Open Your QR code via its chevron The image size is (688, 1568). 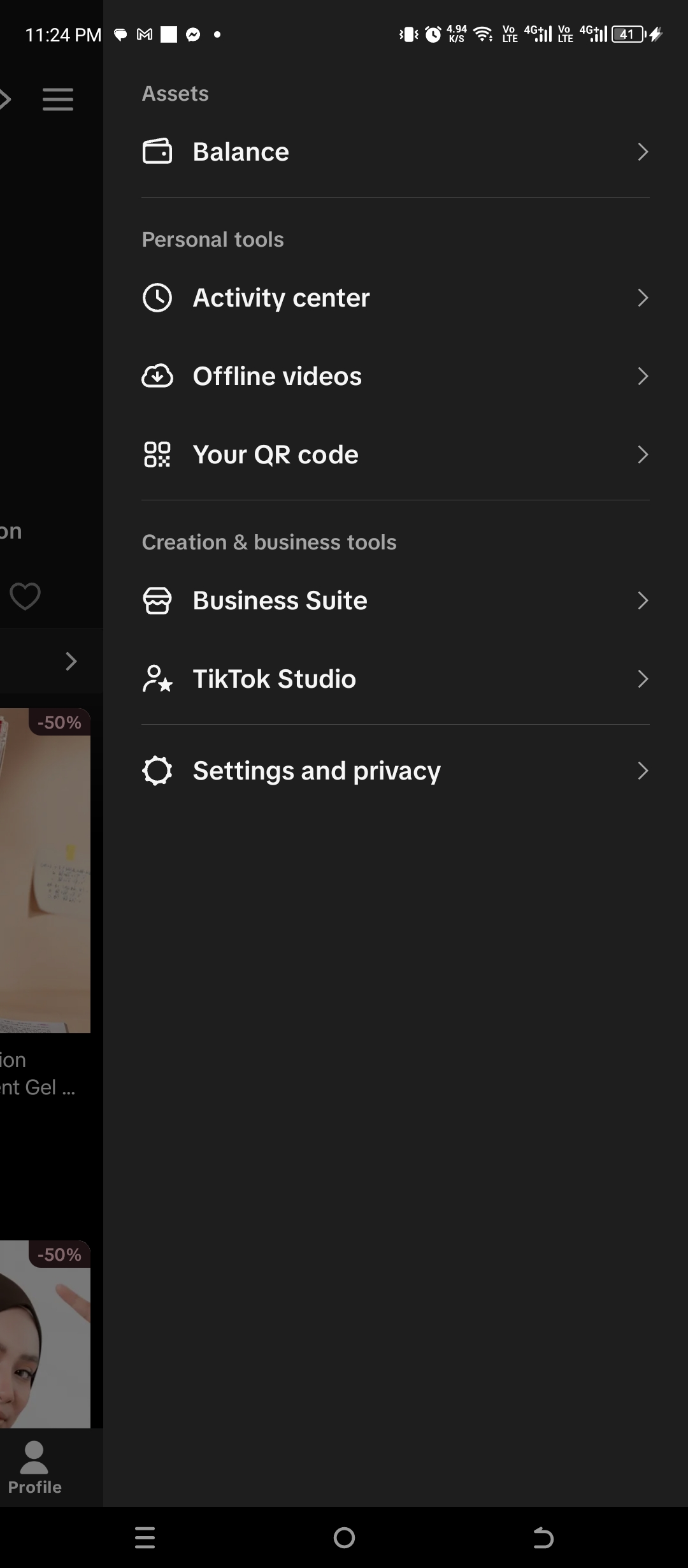[643, 454]
